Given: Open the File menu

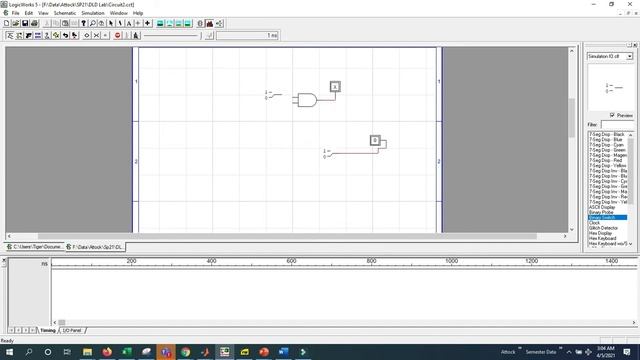Looking at the screenshot, I should (16, 13).
